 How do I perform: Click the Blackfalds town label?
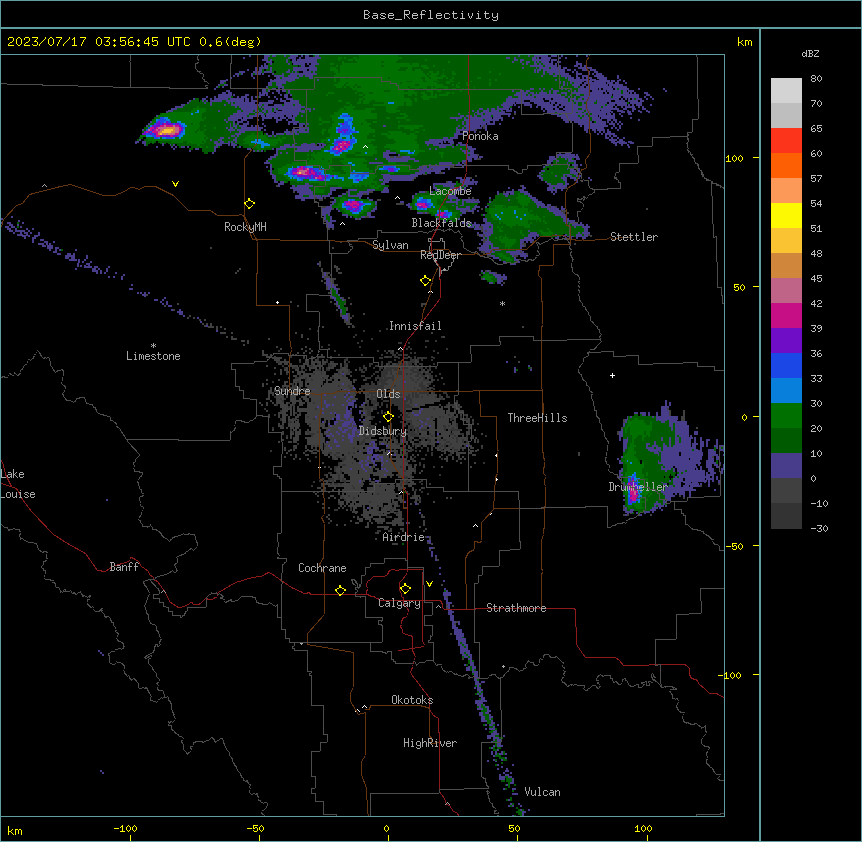tap(441, 223)
